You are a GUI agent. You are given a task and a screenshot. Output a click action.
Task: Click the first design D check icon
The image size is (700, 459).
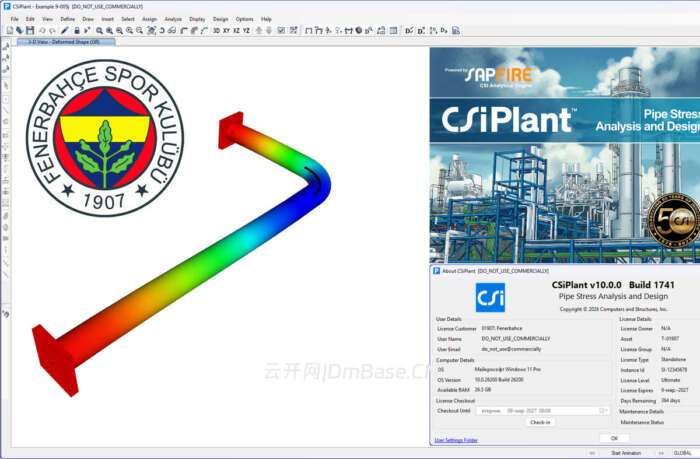408,30
